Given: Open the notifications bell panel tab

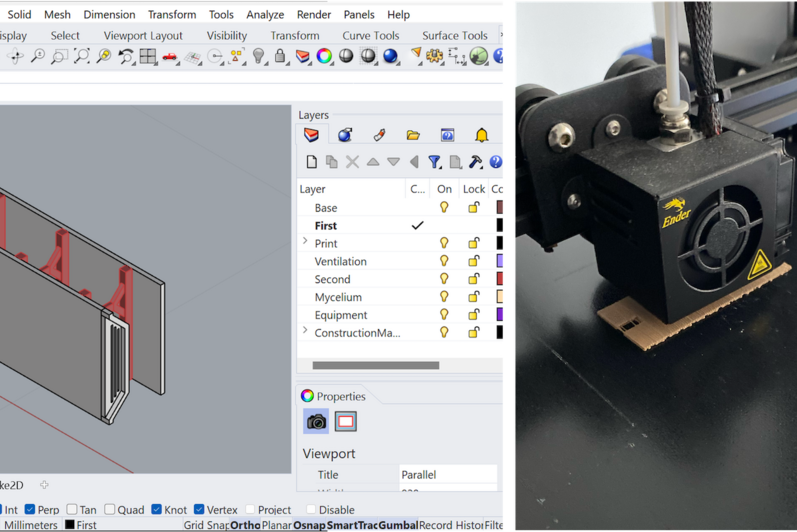Looking at the screenshot, I should coord(482,135).
